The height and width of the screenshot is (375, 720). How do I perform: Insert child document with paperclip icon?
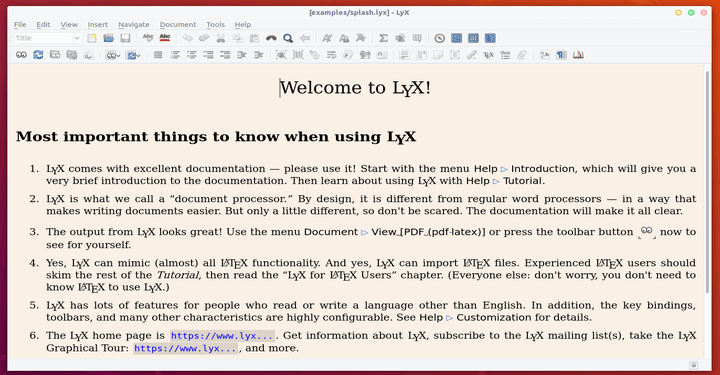coord(522,55)
